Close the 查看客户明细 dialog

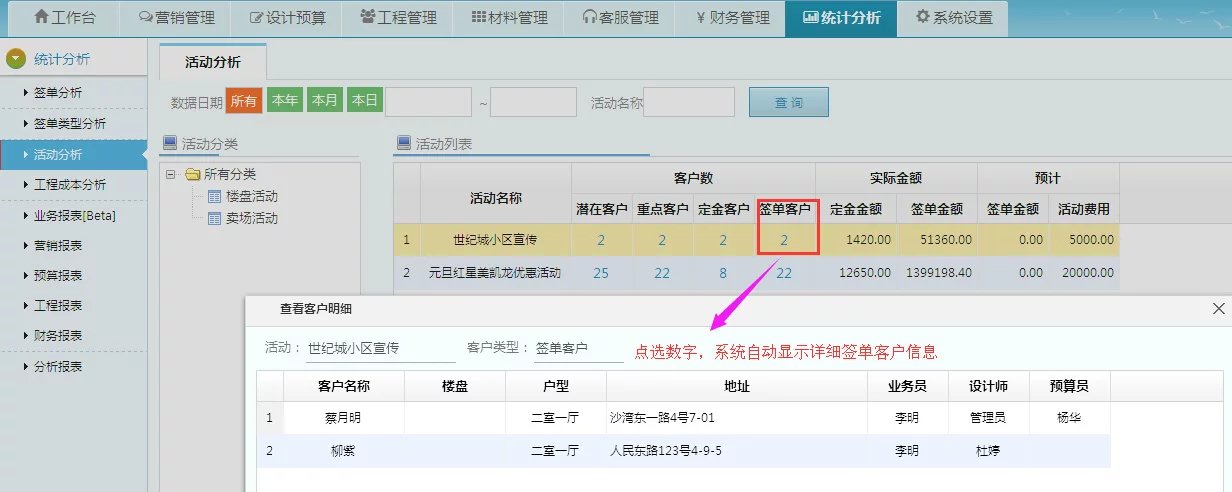tap(1216, 310)
